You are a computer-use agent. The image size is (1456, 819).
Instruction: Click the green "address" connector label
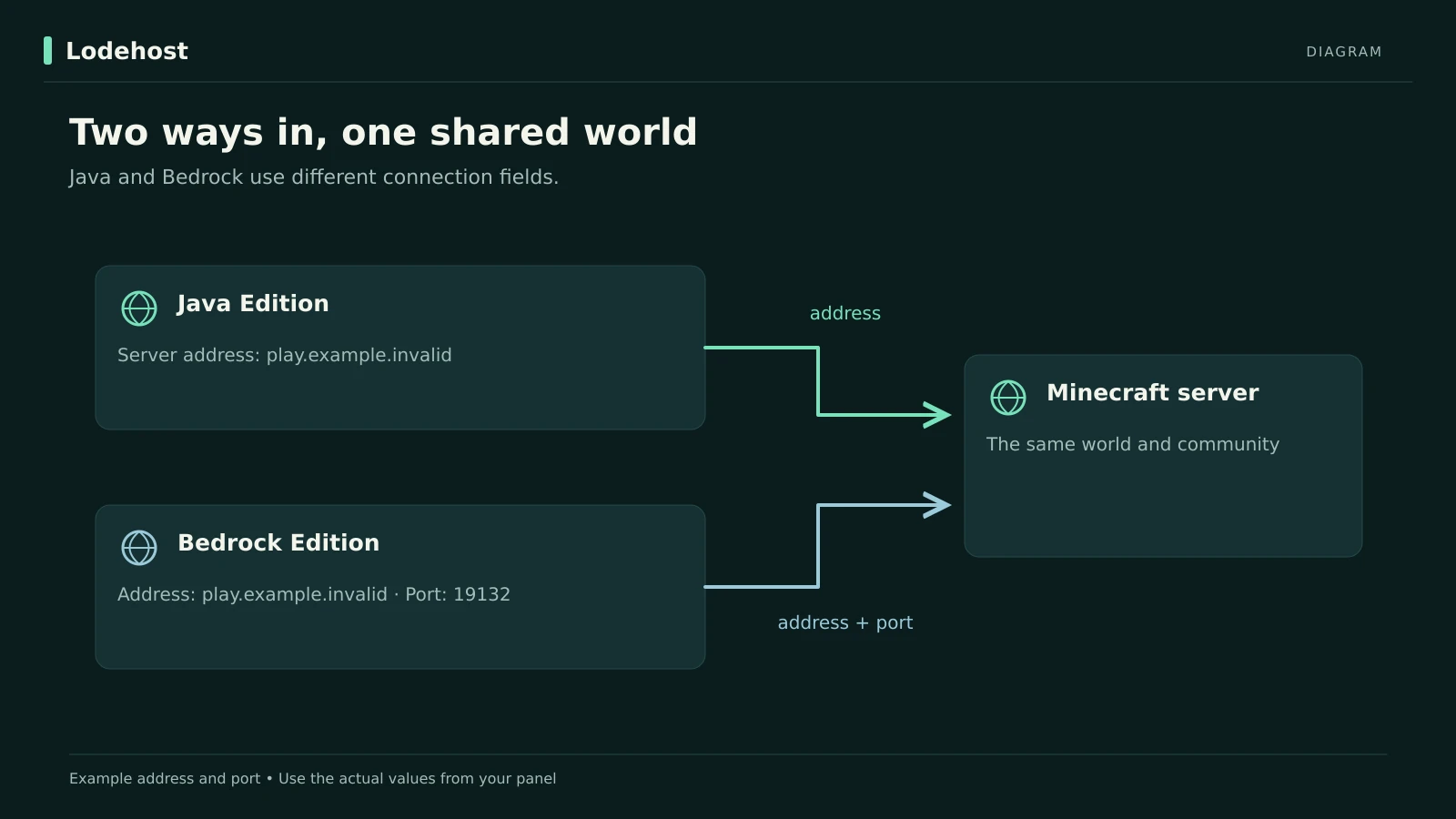pyautogui.click(x=845, y=313)
